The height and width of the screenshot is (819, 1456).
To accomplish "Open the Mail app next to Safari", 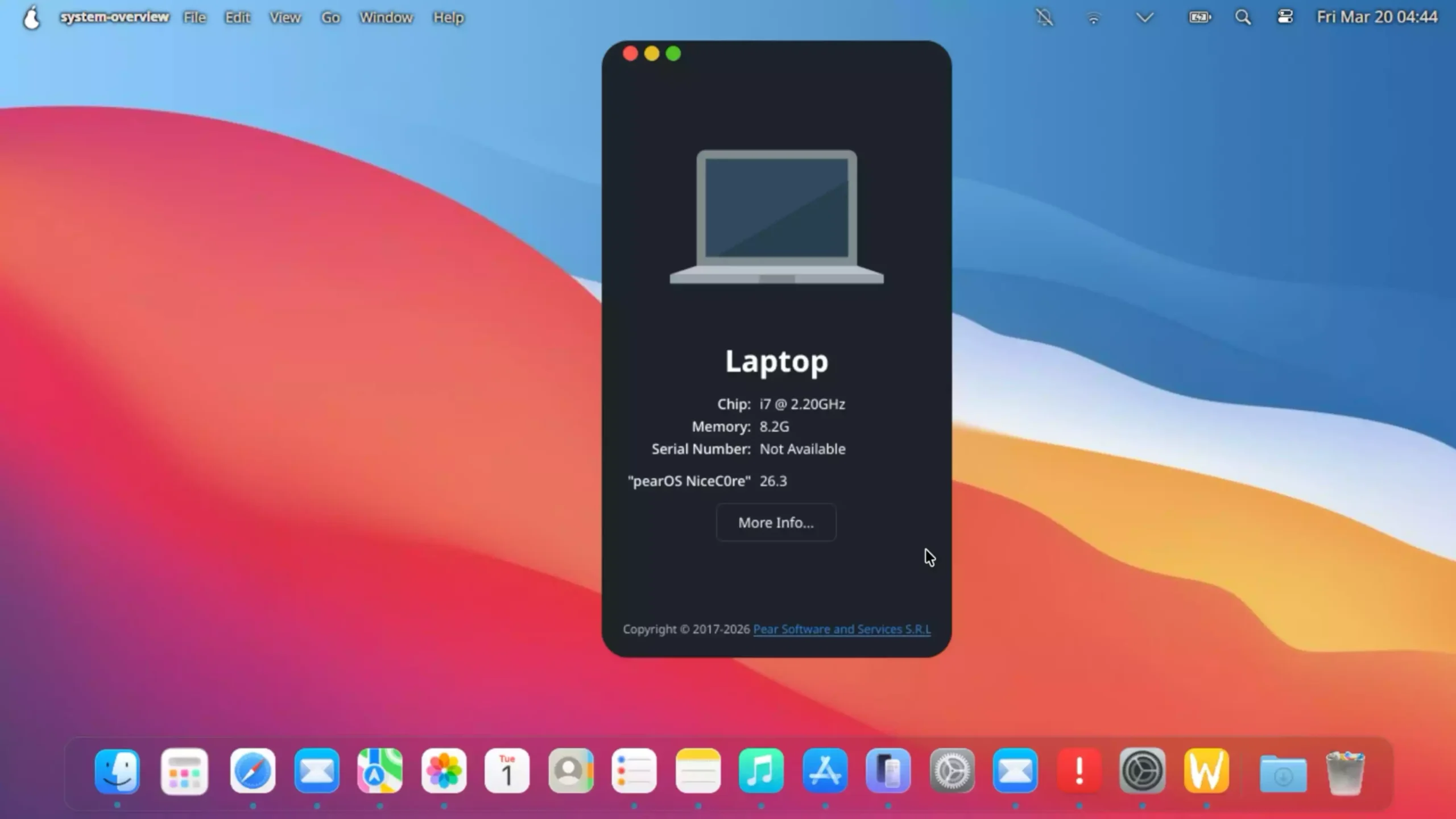I will coord(317,771).
